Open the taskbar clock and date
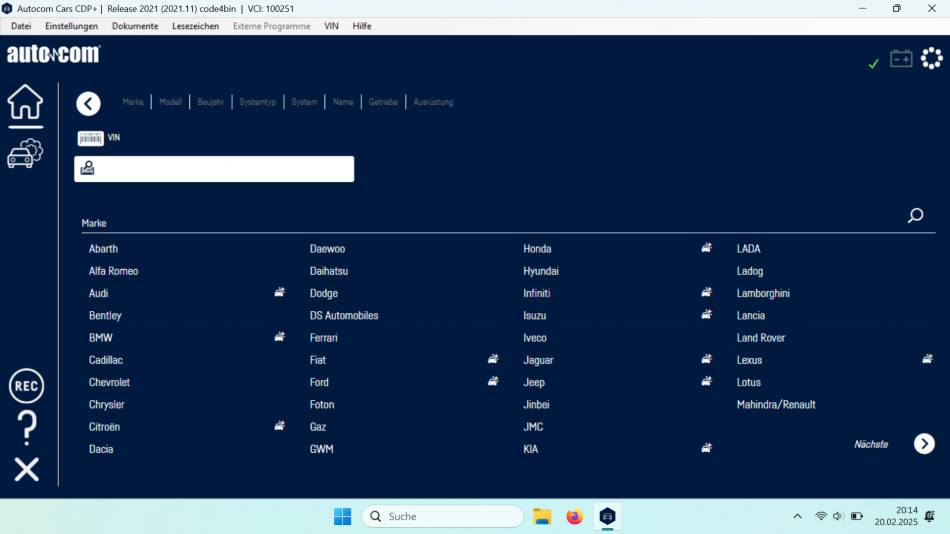Screen dimensions: 950x534 point(896,516)
